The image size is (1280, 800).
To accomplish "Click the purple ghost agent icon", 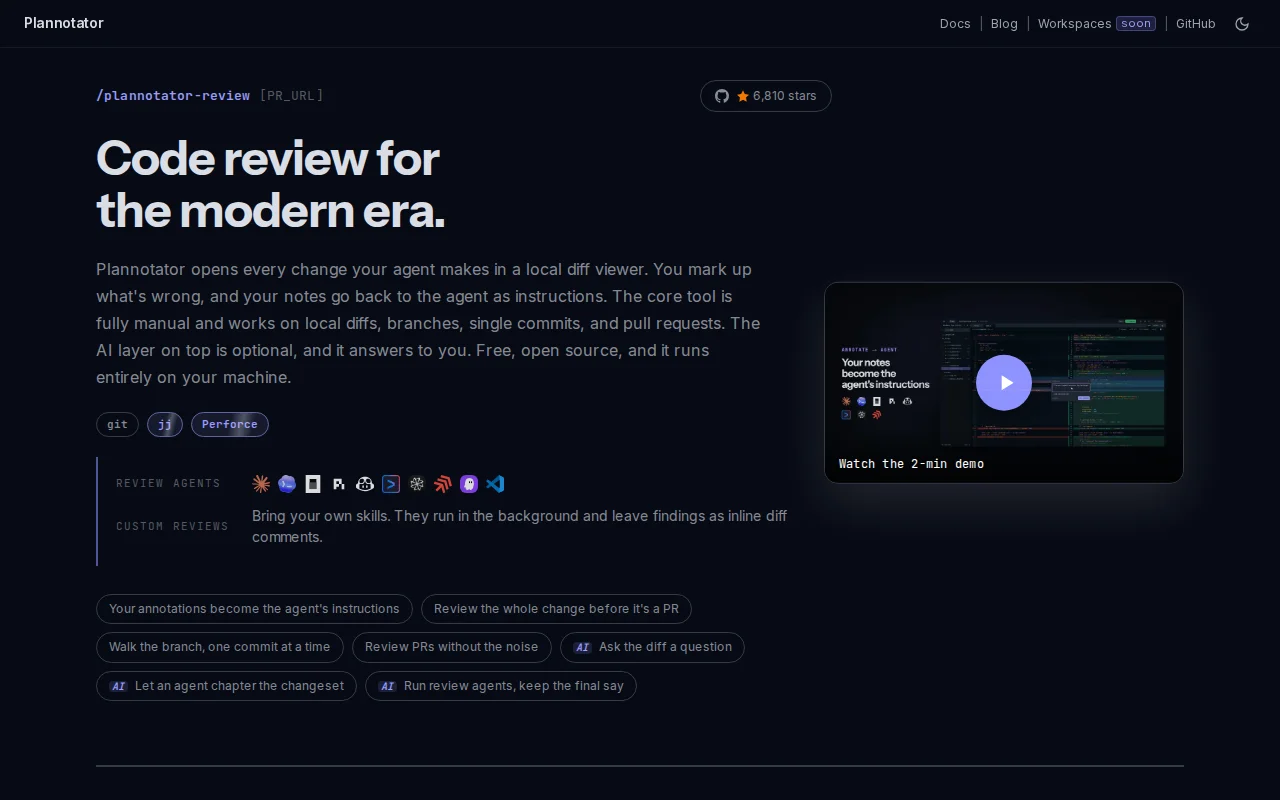I will pos(469,484).
